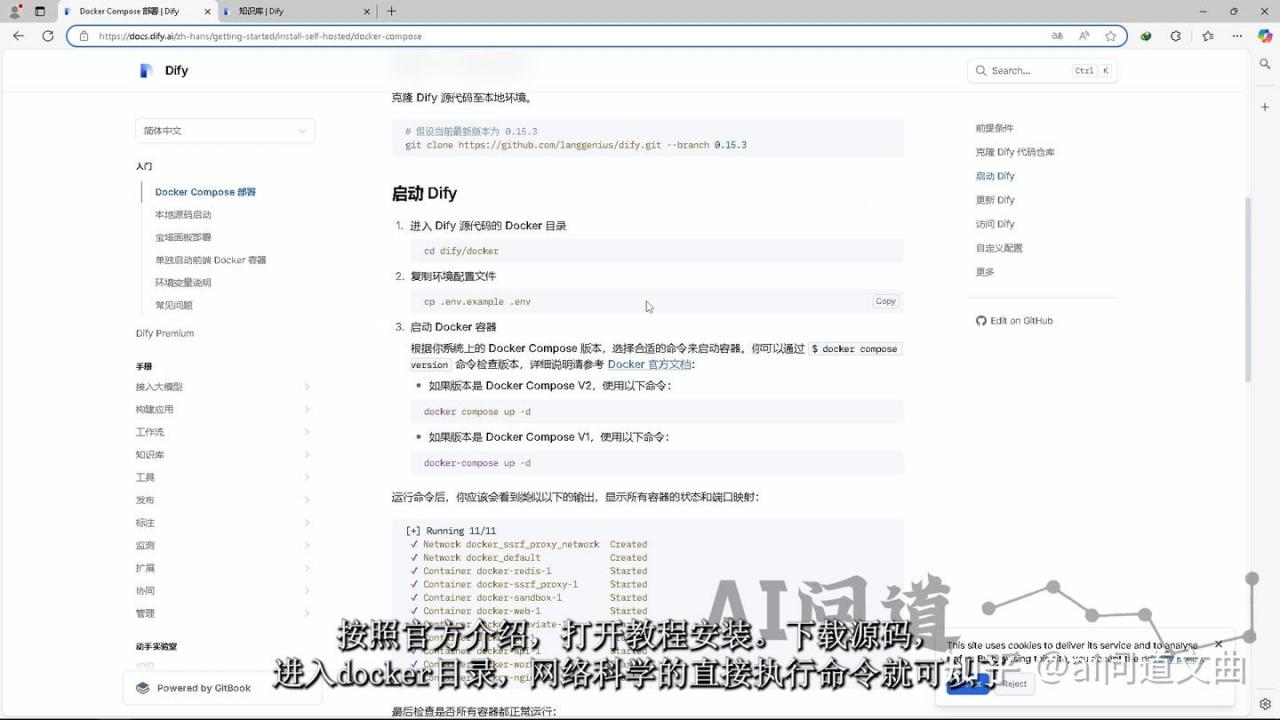This screenshot has width=1280, height=720.
Task: Open 单独启动前端 Docker 容器 page
Action: click(210, 260)
